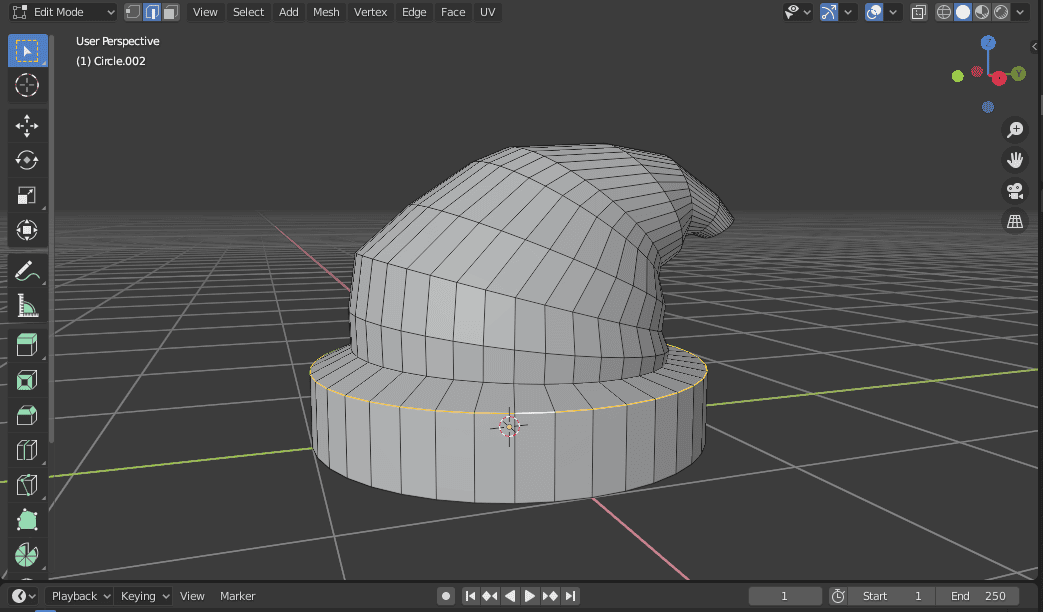Edit the End frame field
Screen dimensions: 1043x612
coord(978,595)
